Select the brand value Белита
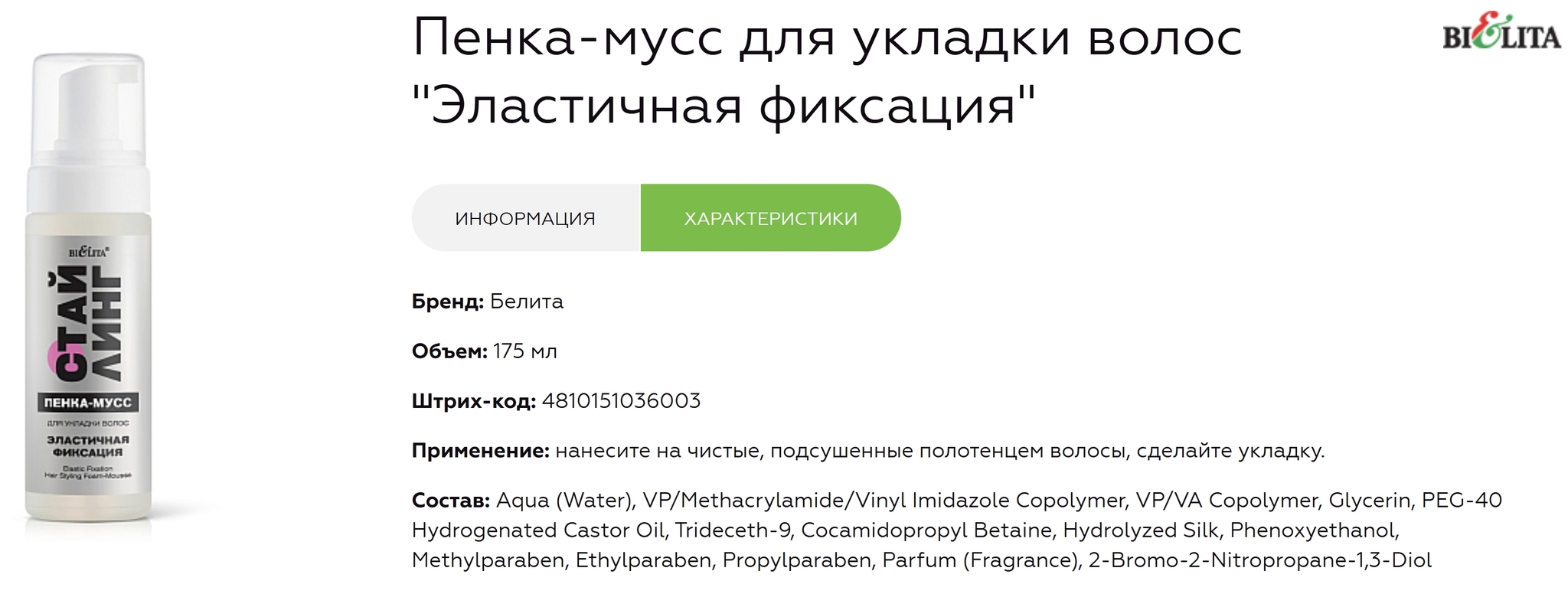The image size is (1568, 594). coord(527,302)
